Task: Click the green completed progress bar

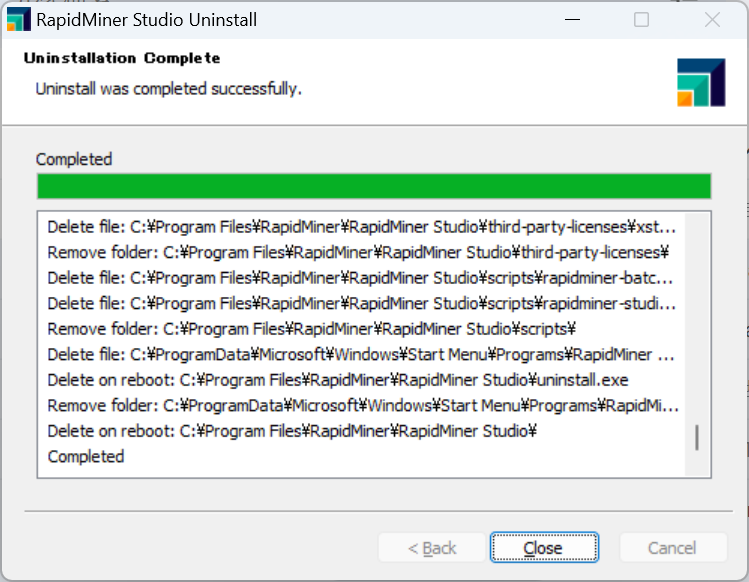Action: 374,186
